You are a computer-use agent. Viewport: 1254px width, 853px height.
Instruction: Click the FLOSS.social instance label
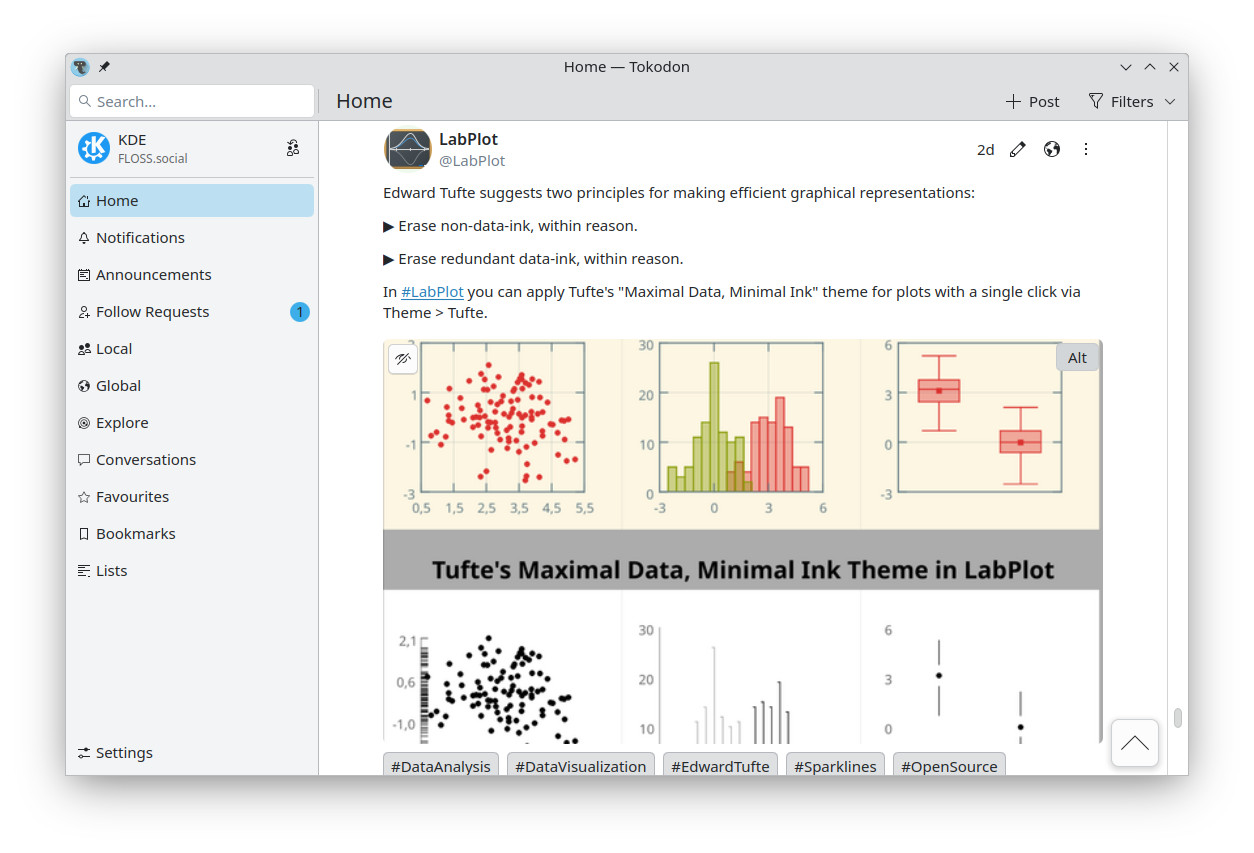[x=153, y=159]
